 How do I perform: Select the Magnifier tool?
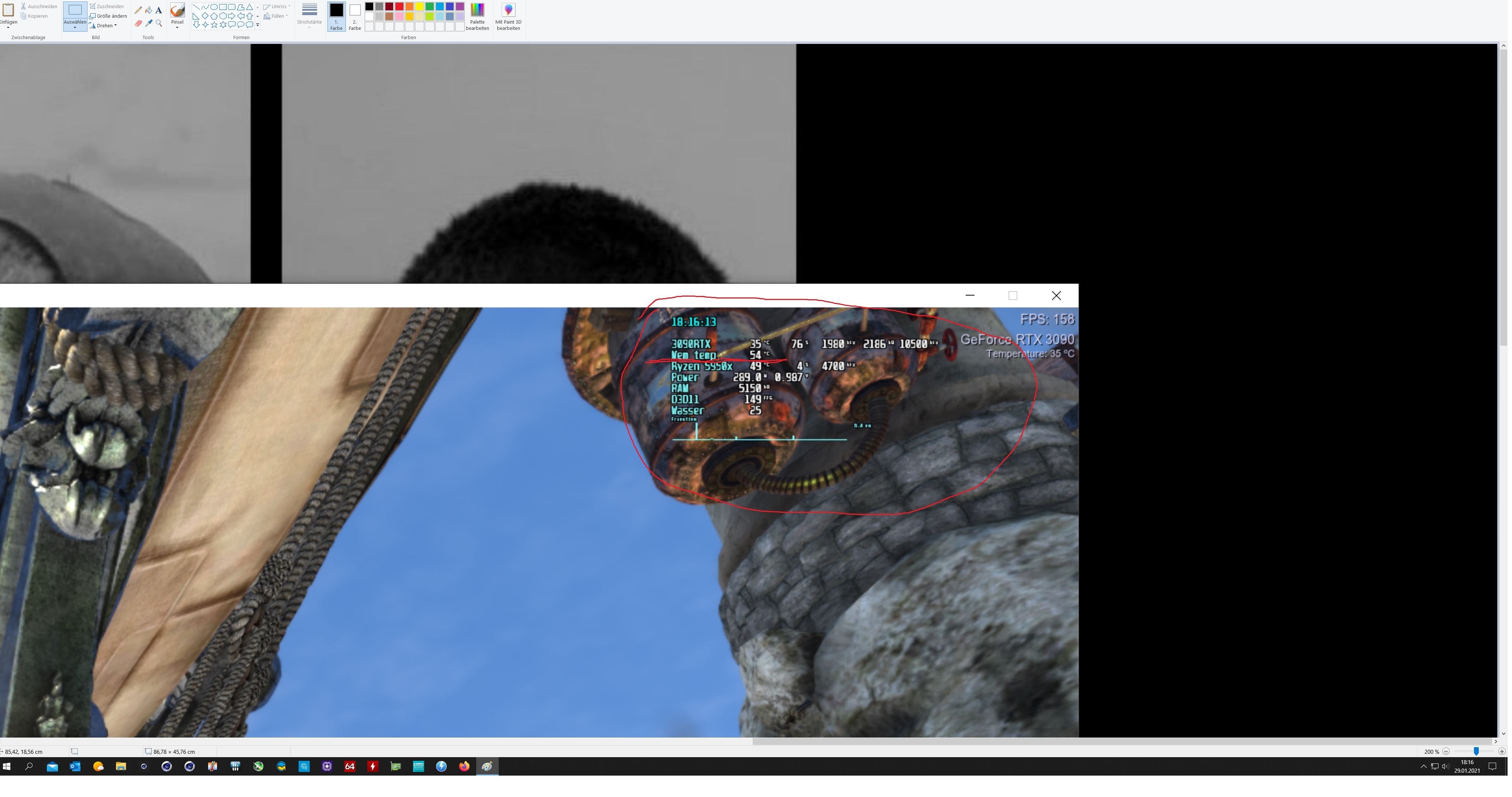[158, 24]
